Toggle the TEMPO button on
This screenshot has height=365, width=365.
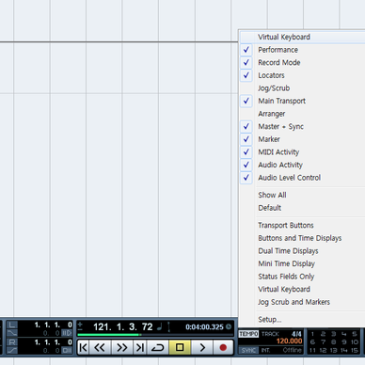249,334
